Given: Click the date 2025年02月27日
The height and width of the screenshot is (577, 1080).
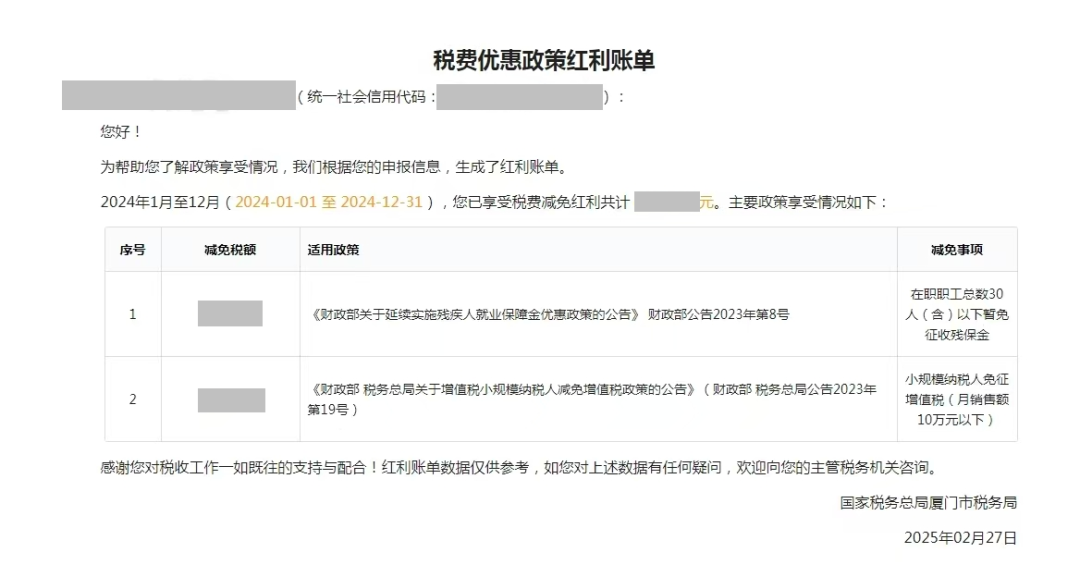Looking at the screenshot, I should tap(960, 538).
